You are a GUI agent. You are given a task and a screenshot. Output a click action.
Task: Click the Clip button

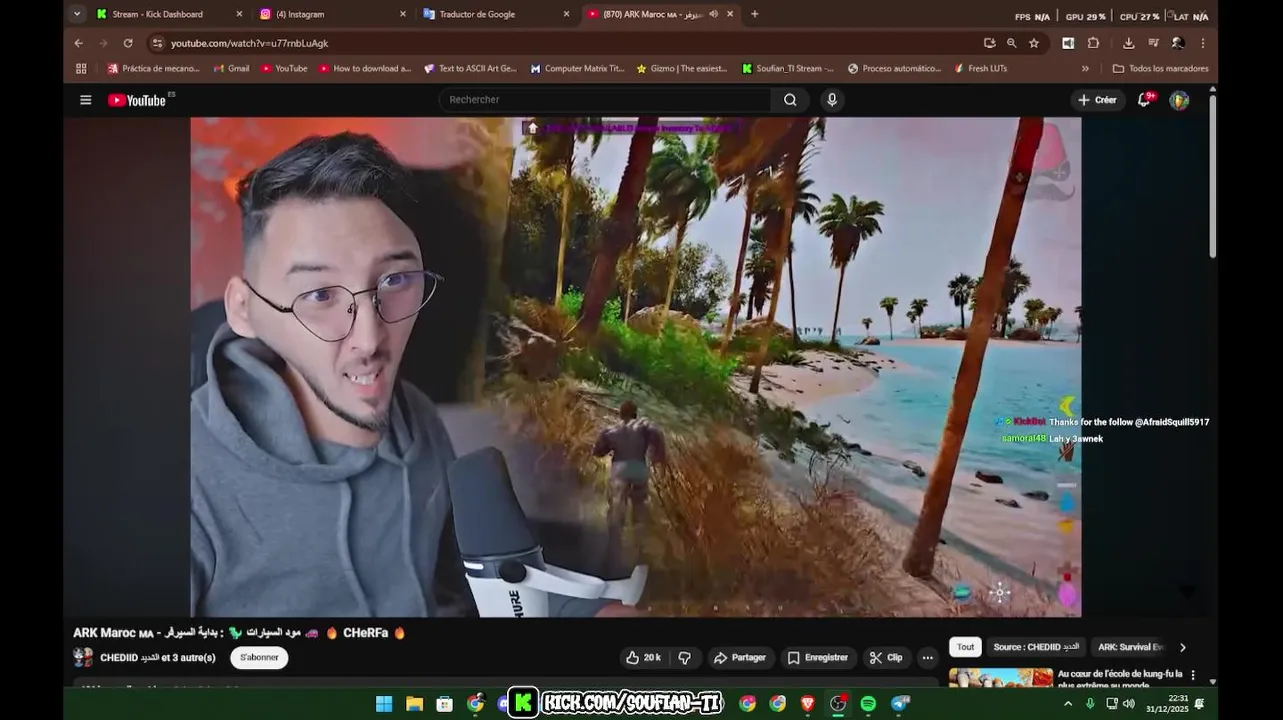pos(886,658)
